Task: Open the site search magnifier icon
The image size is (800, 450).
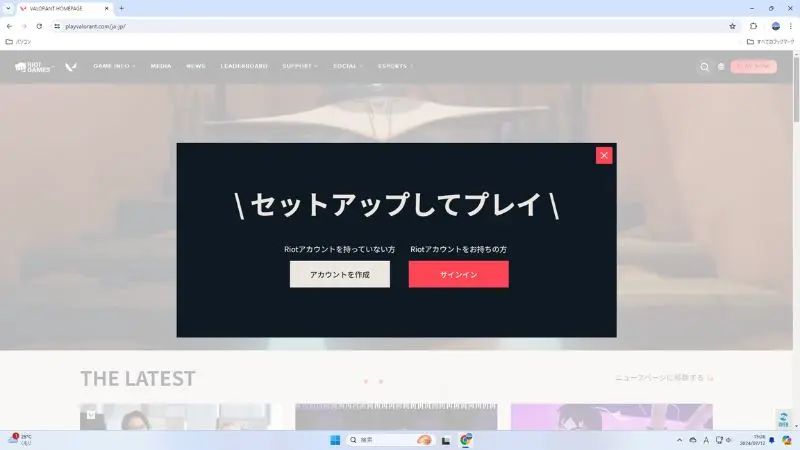Action: pos(705,67)
